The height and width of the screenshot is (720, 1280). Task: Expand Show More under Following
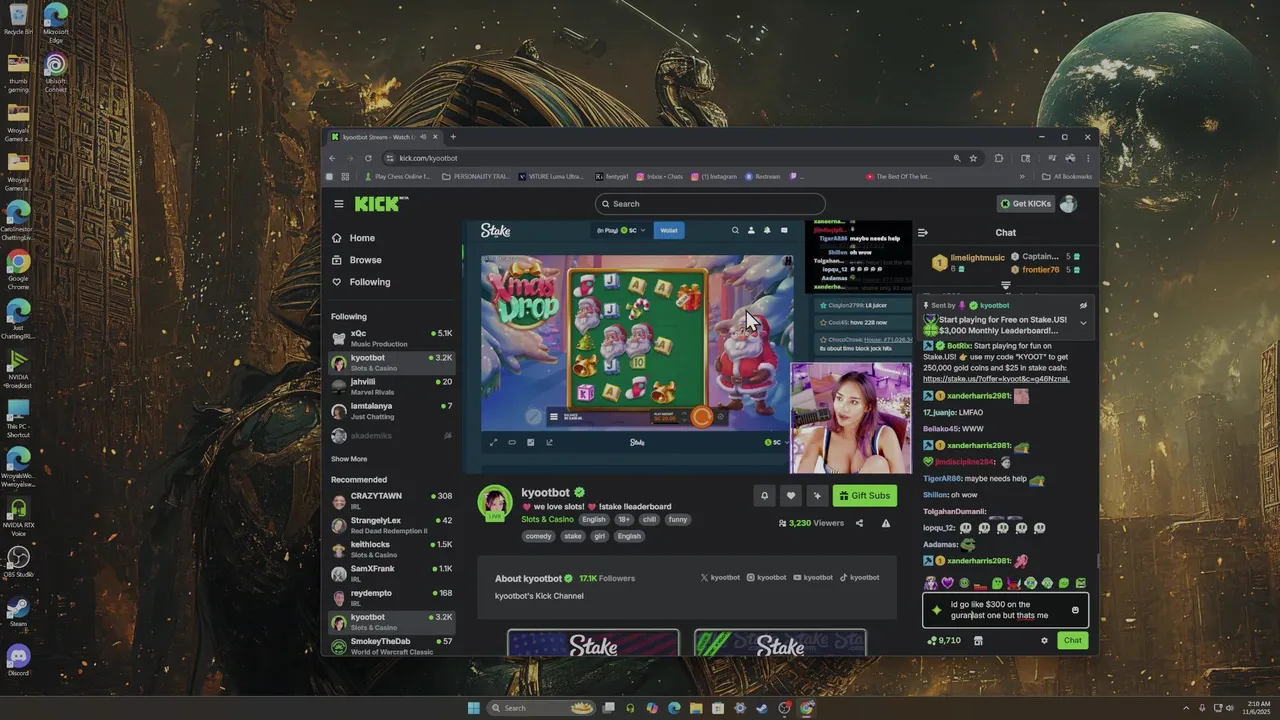point(349,459)
